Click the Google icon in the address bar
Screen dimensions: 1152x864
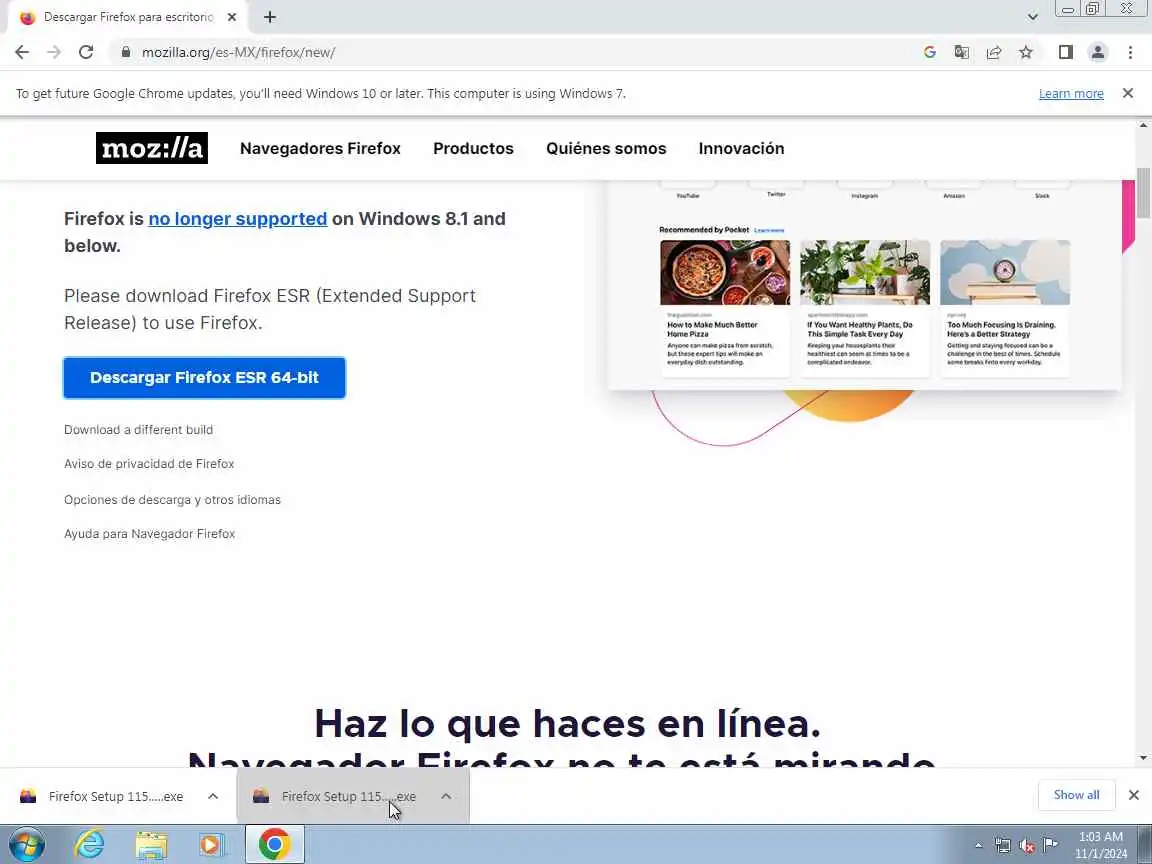coord(929,52)
